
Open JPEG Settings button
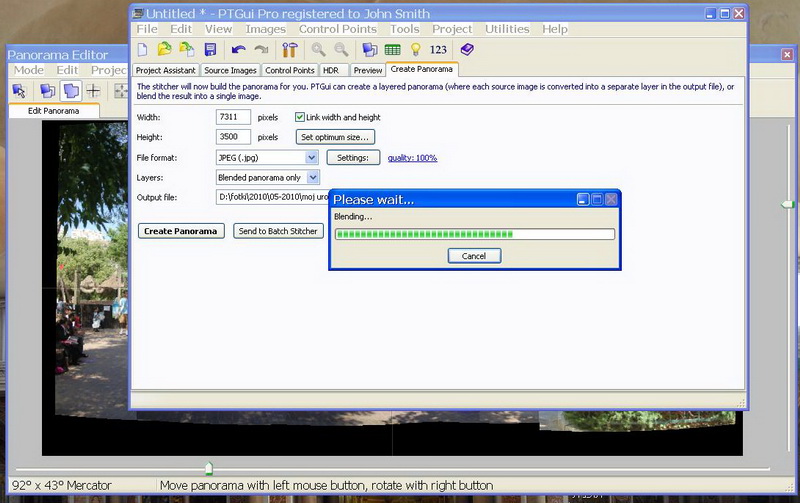pyautogui.click(x=353, y=158)
